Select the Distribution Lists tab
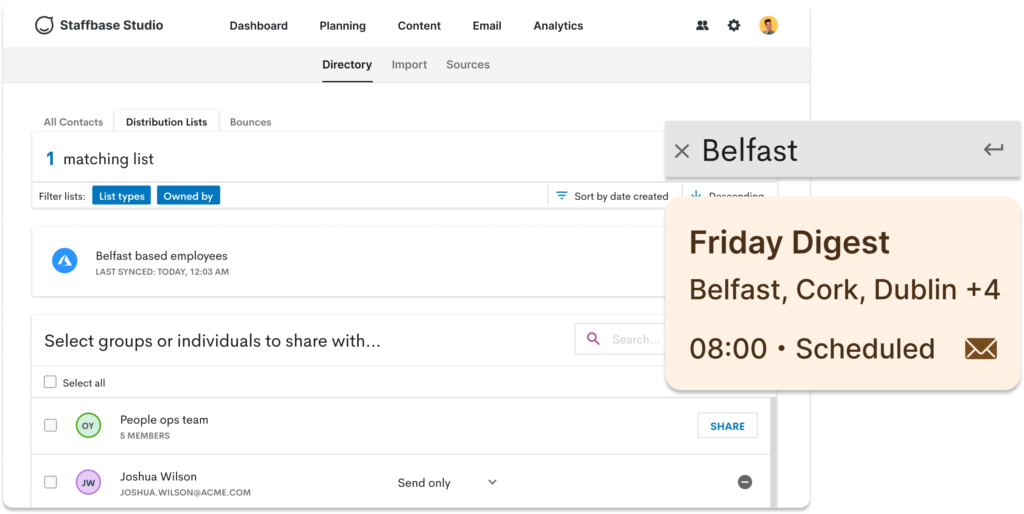Screen dimensions: 1024x514 point(167,121)
